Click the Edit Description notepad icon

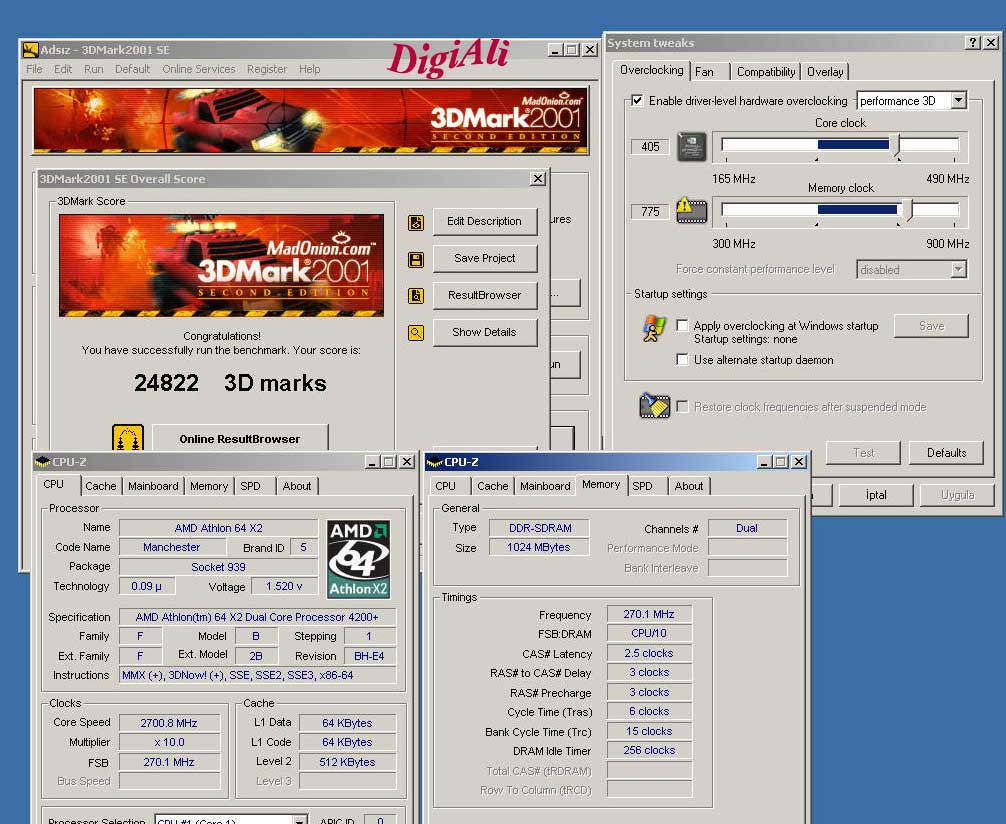(416, 223)
